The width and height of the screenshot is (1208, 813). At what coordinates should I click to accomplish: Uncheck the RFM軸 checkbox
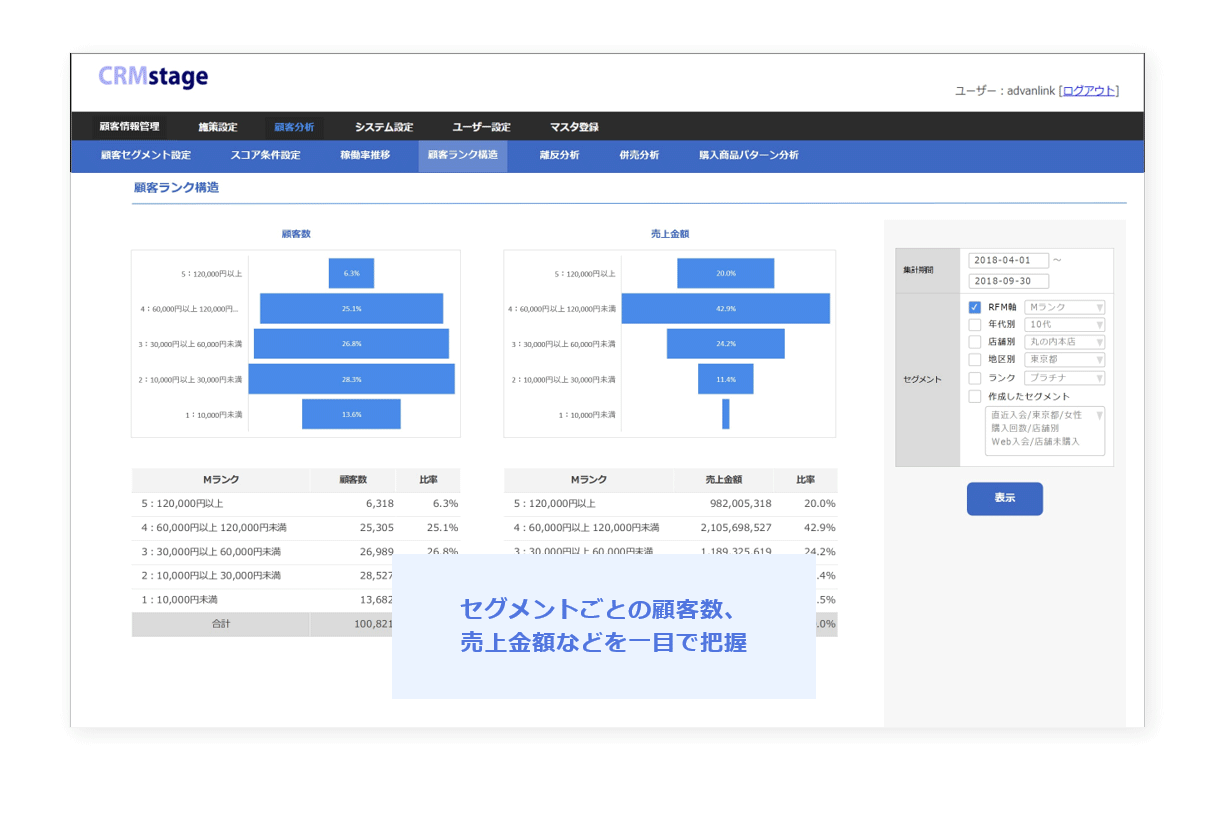(975, 306)
